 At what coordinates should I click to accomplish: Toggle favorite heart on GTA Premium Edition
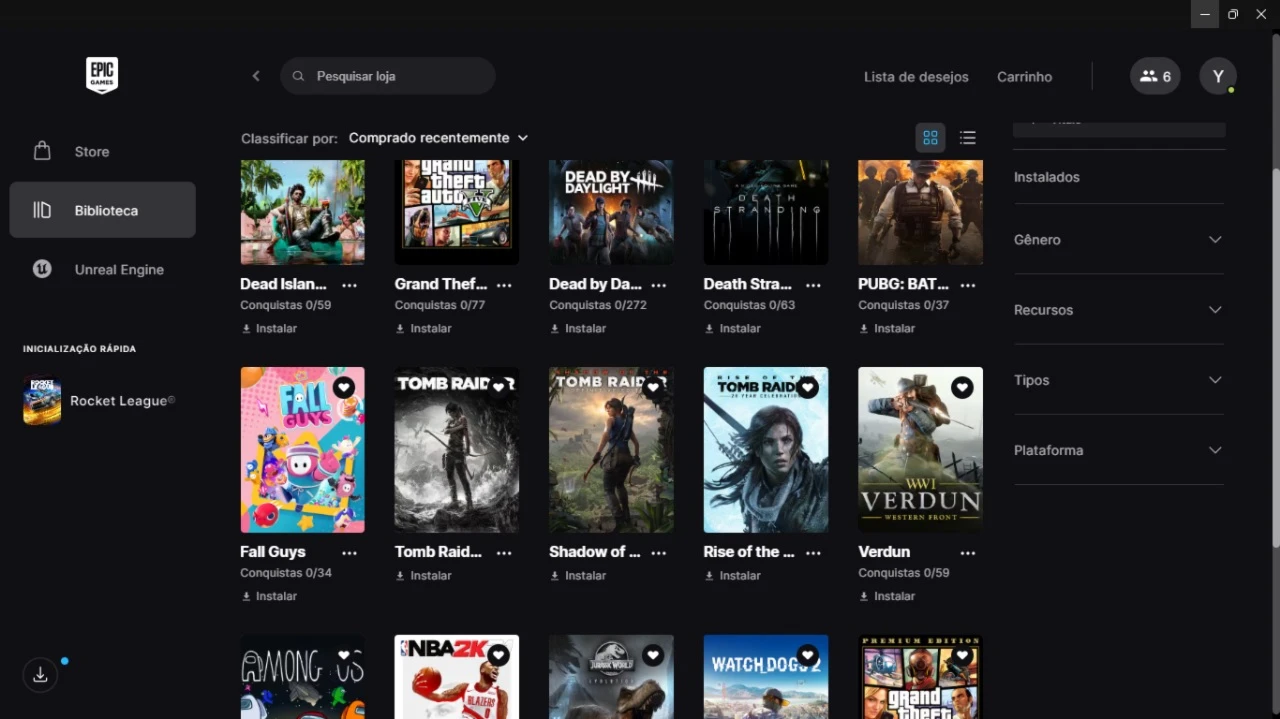(x=962, y=655)
